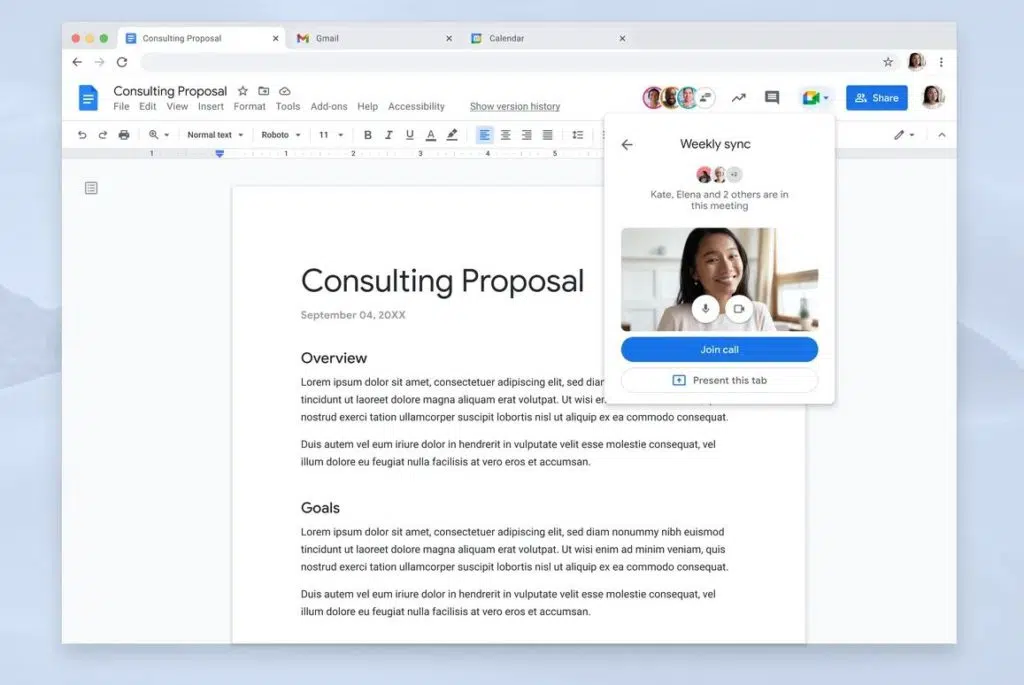Open the Normal text style dropdown

(x=213, y=134)
